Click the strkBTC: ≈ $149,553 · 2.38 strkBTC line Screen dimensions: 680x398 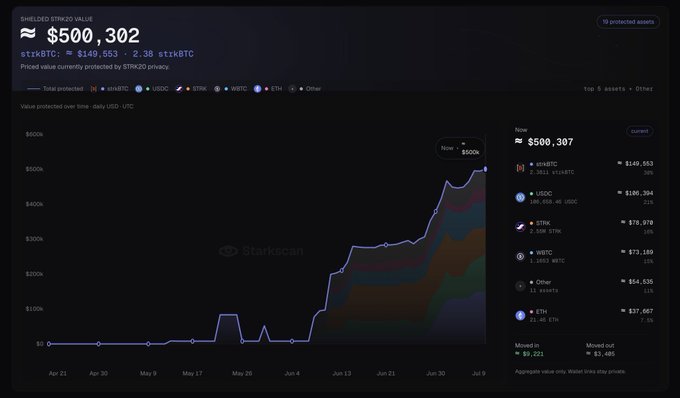(x=107, y=54)
